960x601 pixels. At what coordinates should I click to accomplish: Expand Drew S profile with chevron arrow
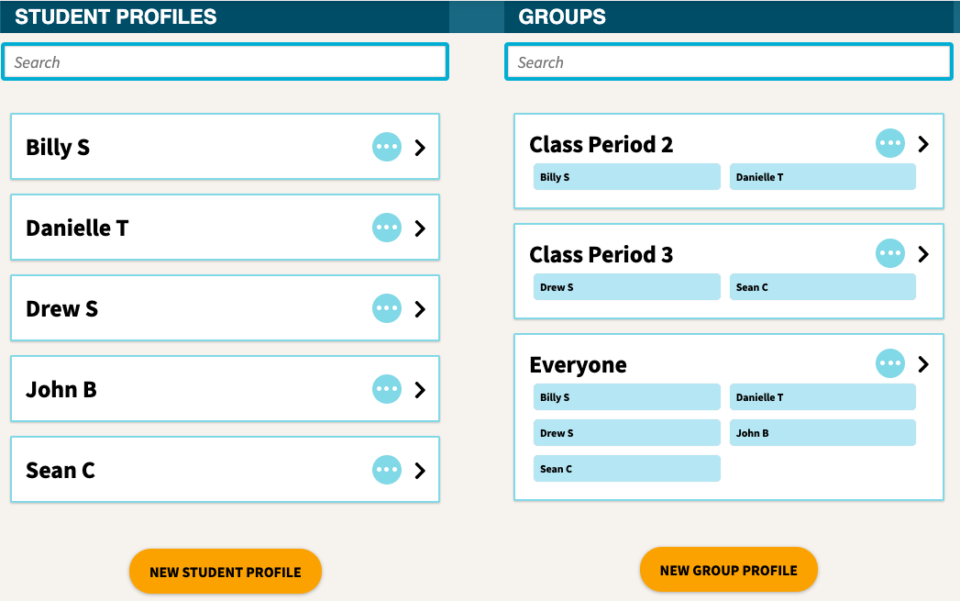point(420,309)
